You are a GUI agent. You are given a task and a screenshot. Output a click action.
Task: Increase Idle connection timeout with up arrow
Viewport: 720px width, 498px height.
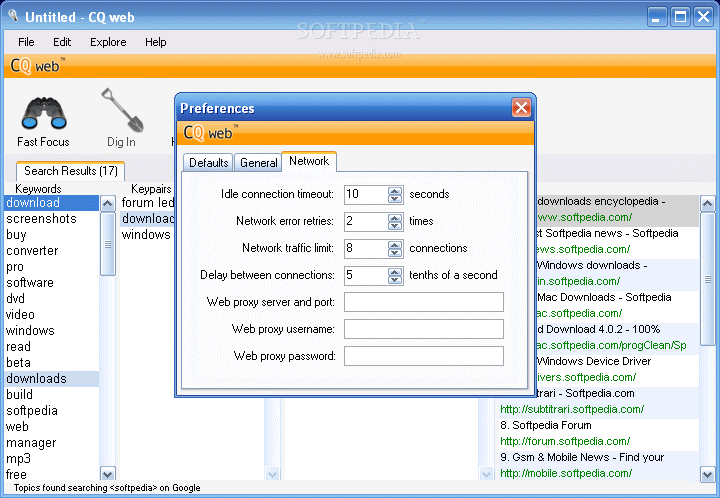point(395,191)
